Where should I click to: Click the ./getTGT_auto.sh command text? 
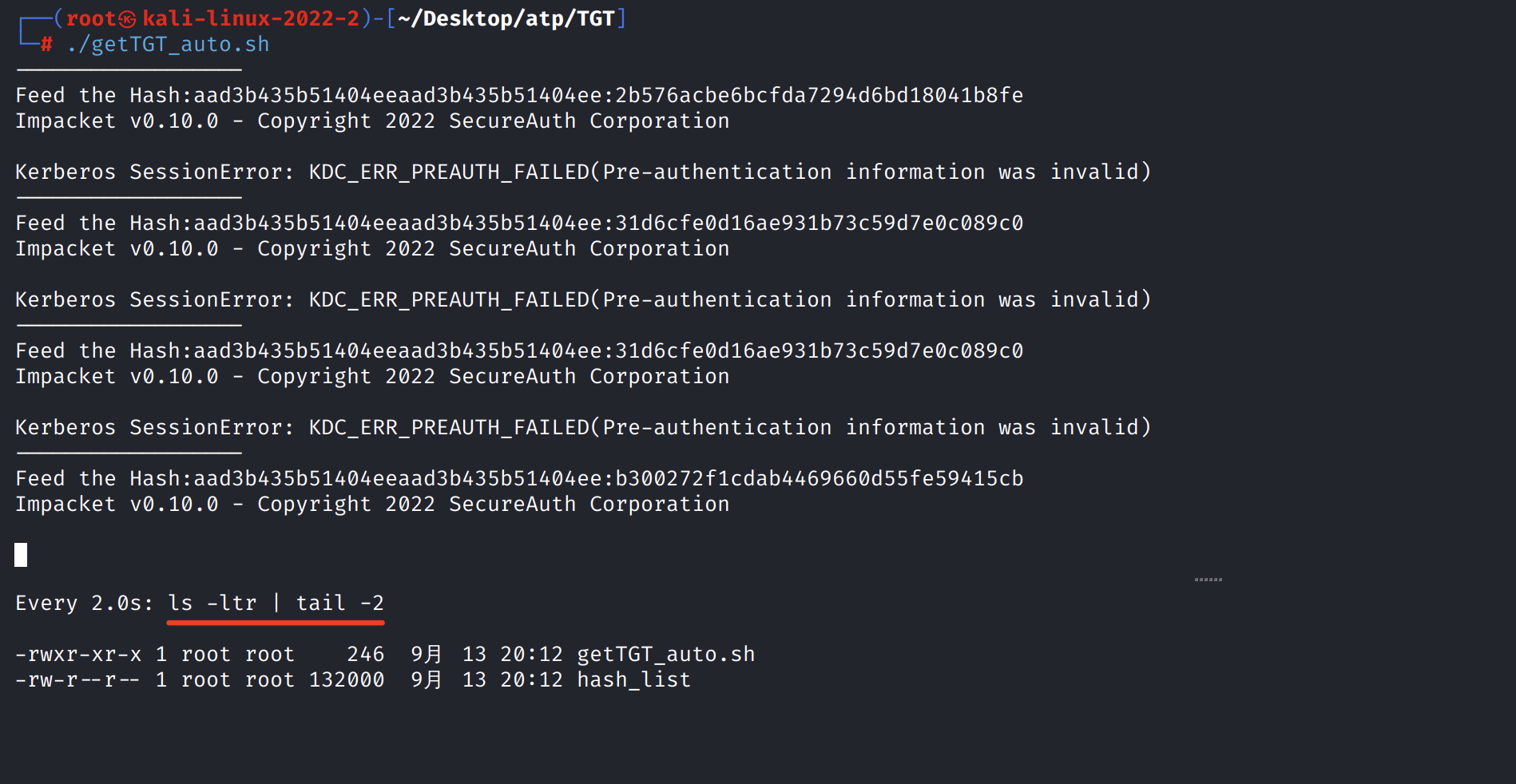pos(168,45)
